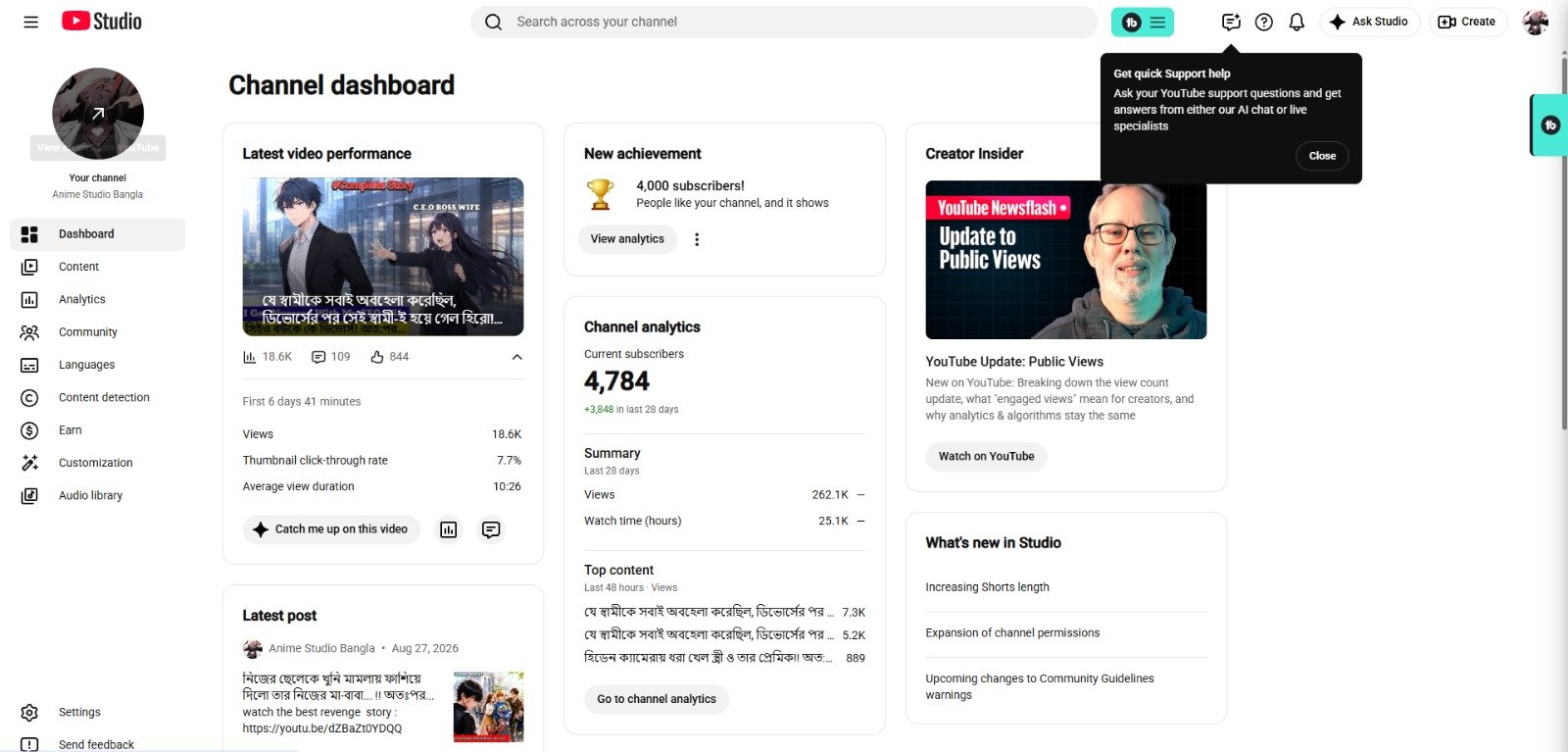
Task: Click the Settings gear icon
Action: pyautogui.click(x=29, y=713)
